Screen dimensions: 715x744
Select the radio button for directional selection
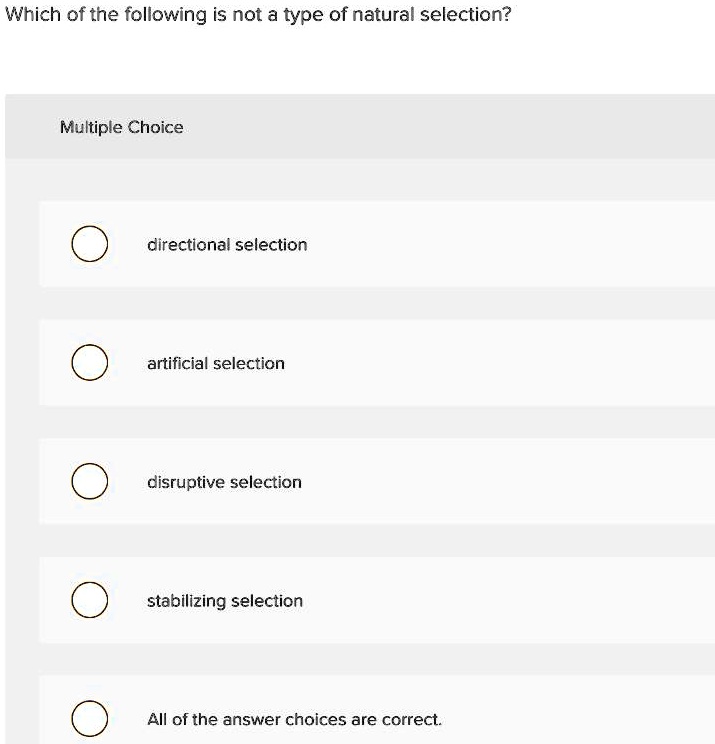coord(89,245)
